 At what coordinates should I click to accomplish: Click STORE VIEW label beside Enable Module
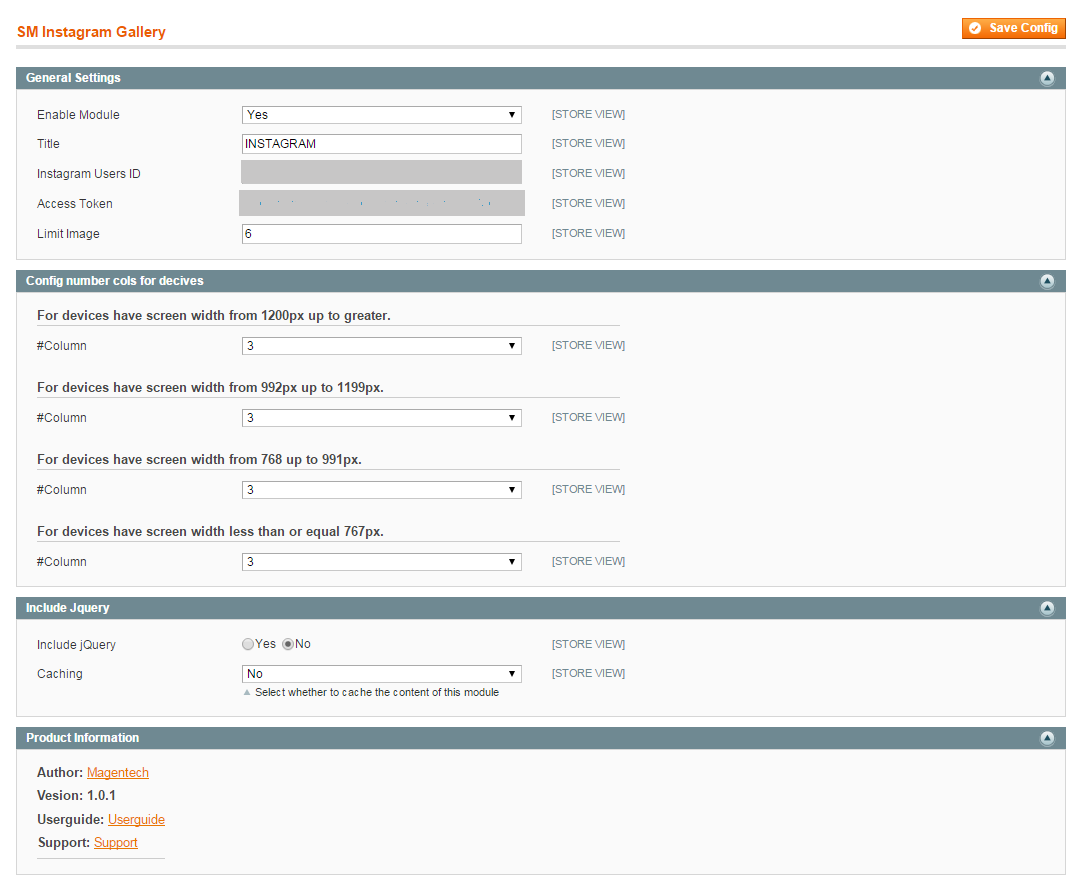coord(588,114)
